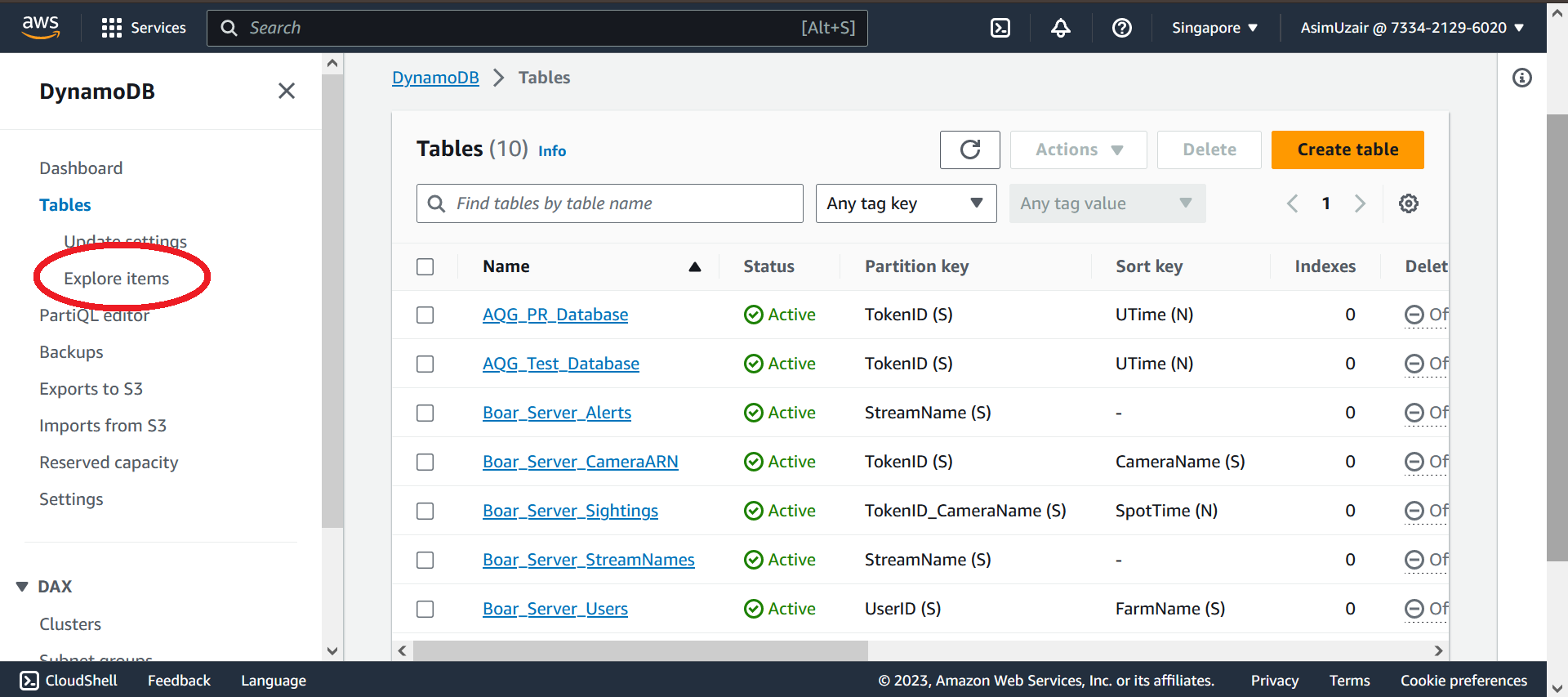Click sidebar scroll up arrow
The image size is (1568, 697).
(332, 63)
